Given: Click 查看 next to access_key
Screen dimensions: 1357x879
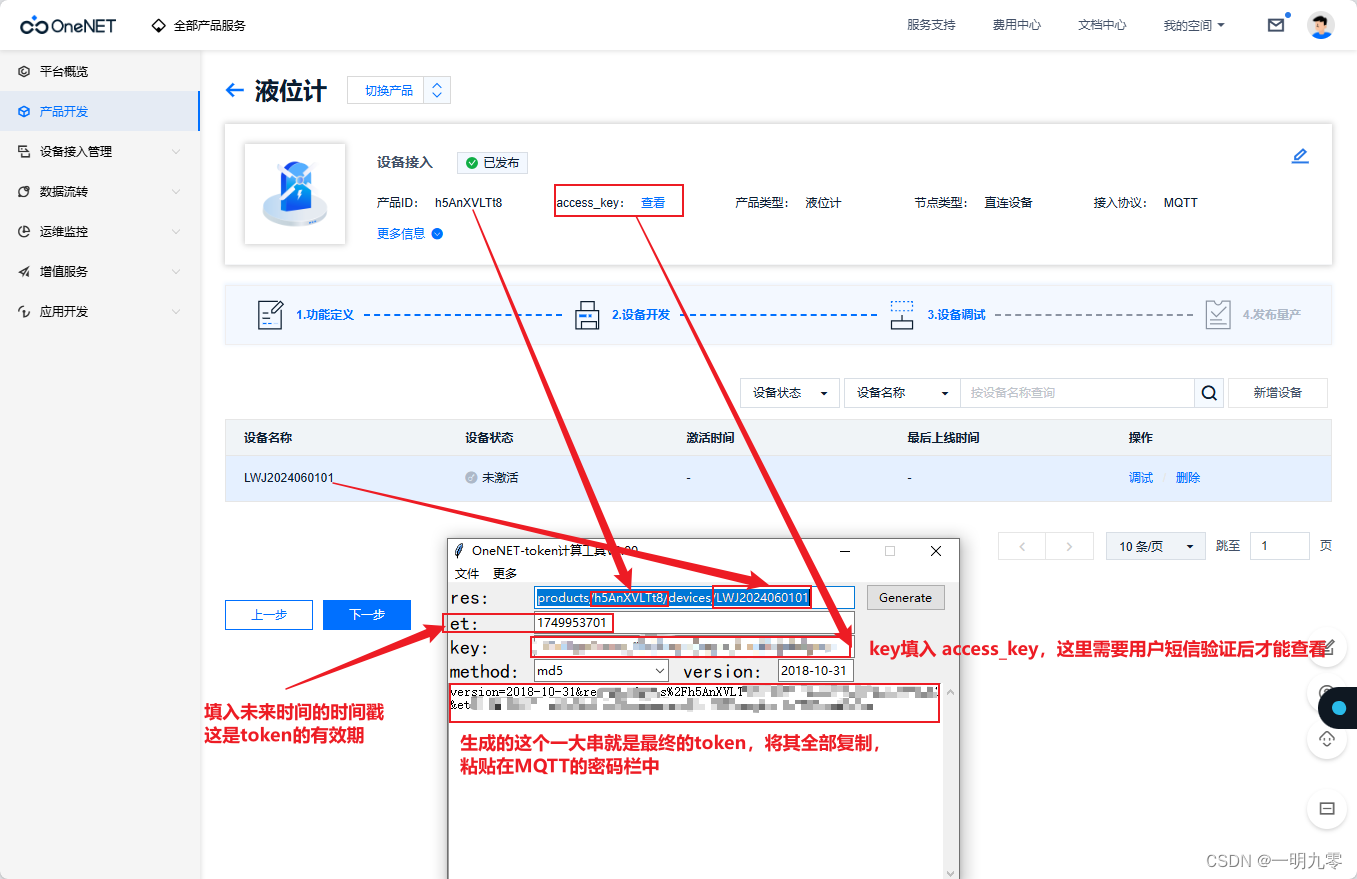Looking at the screenshot, I should (x=653, y=202).
